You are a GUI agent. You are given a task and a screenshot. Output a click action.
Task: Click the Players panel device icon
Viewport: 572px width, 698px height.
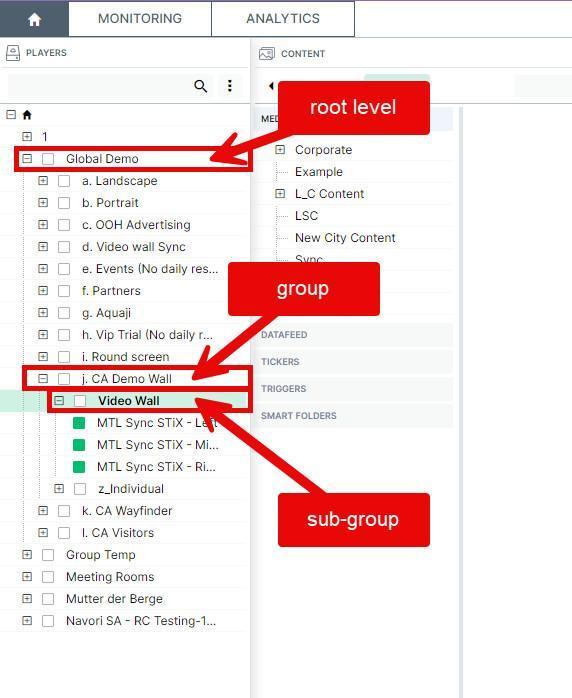click(x=13, y=53)
